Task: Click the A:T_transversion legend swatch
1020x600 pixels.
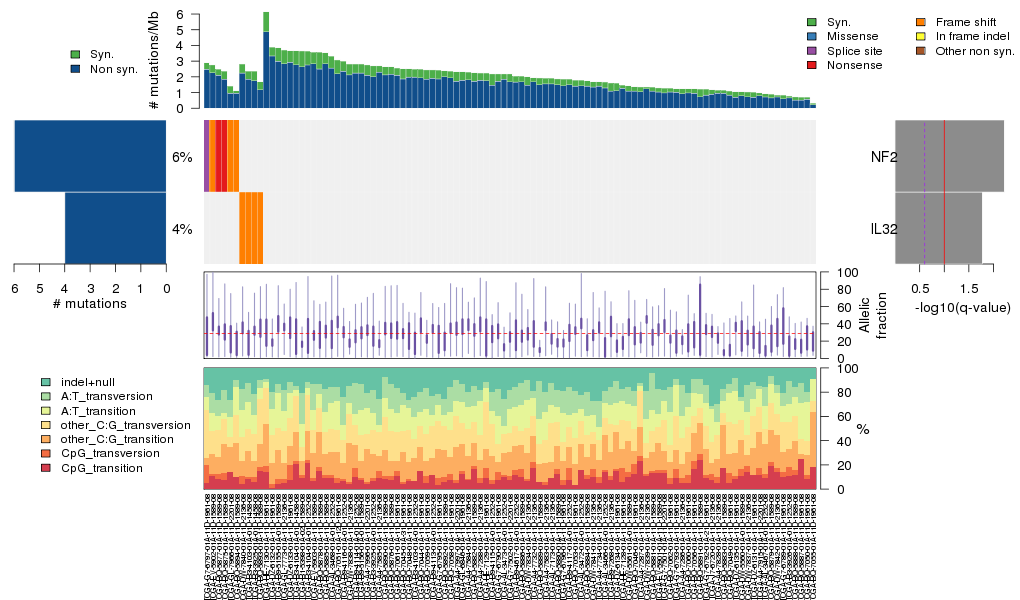Action: coord(46,396)
